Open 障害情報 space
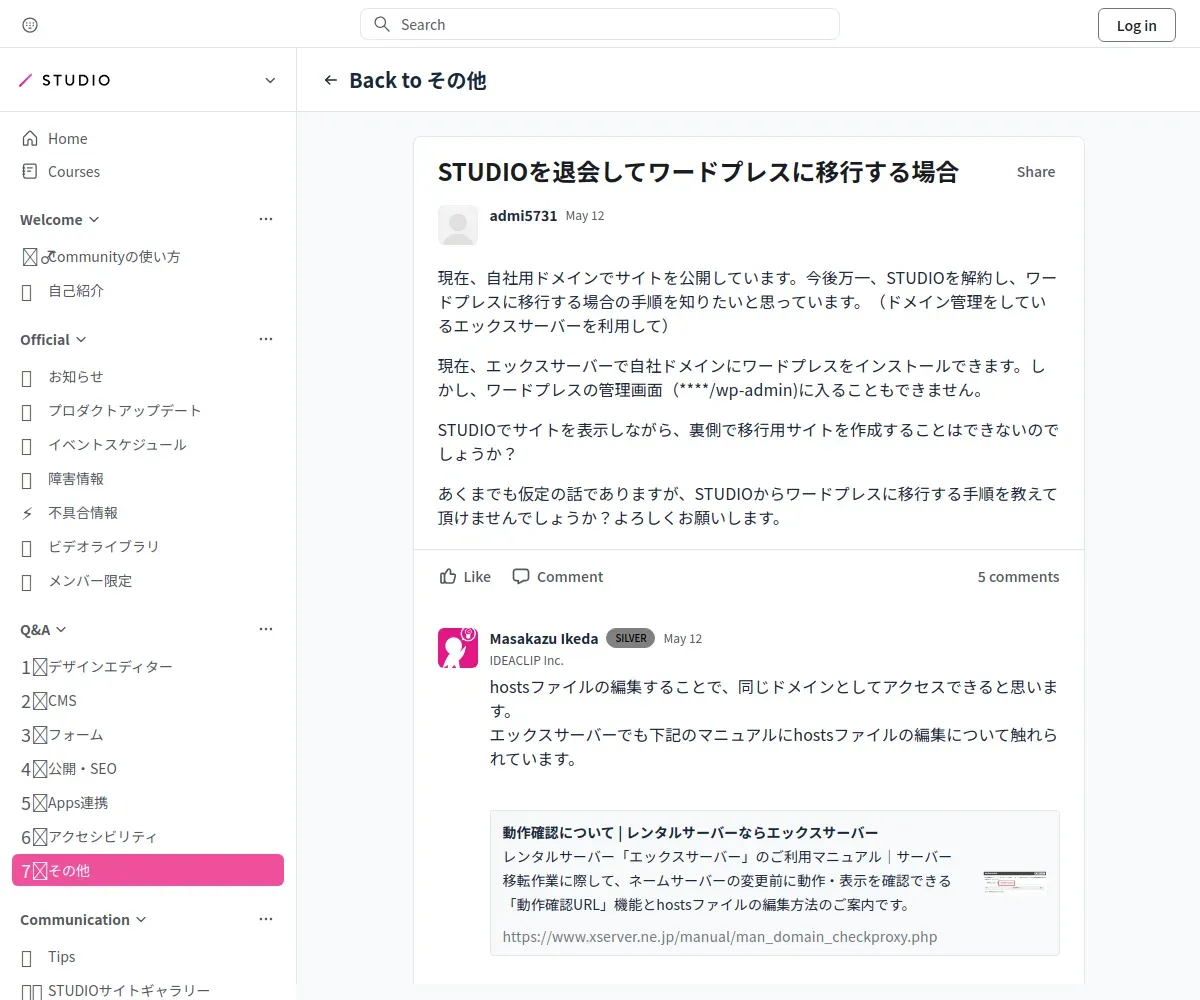Screen dimensions: 1200x1000 click(148, 478)
